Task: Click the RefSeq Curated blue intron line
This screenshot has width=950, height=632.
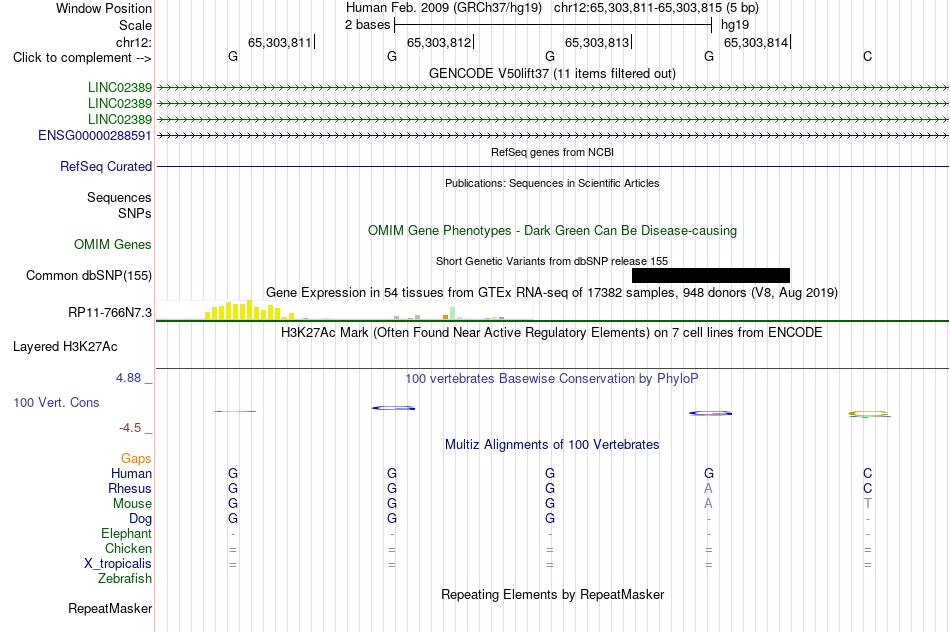Action: pos(553,166)
